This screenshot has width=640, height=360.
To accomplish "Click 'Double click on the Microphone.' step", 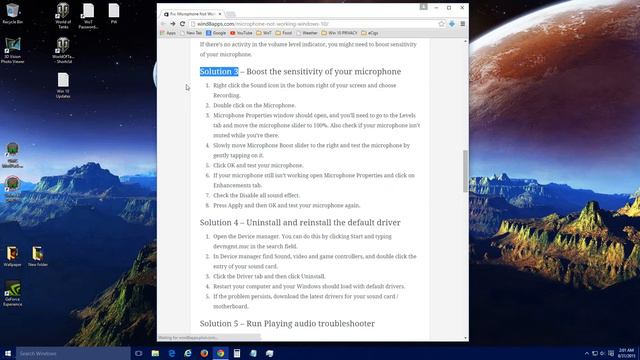I will tap(254, 105).
